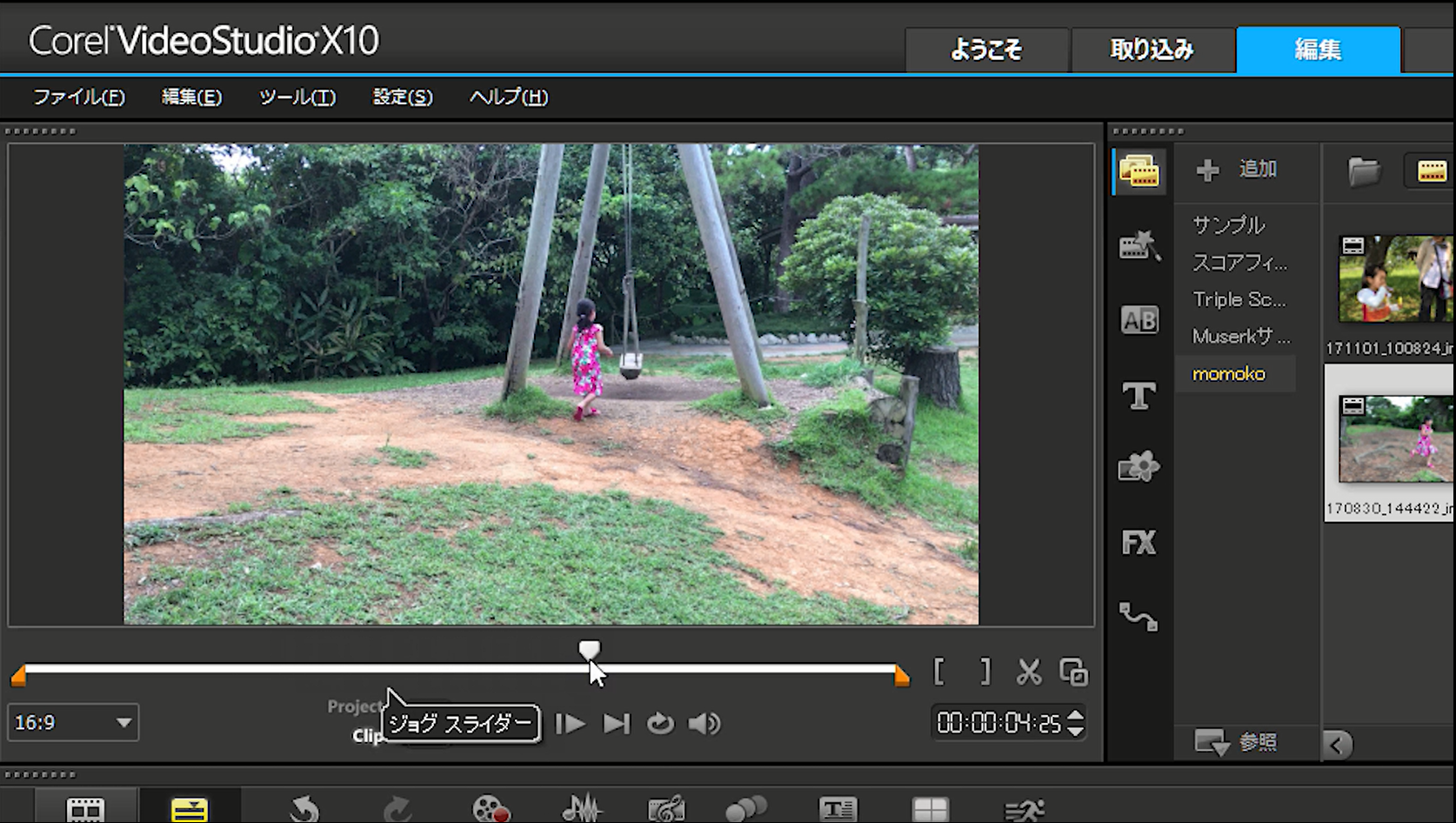Viewport: 1456px width, 823px height.
Task: Open the ファイル(F) menu
Action: tap(79, 97)
